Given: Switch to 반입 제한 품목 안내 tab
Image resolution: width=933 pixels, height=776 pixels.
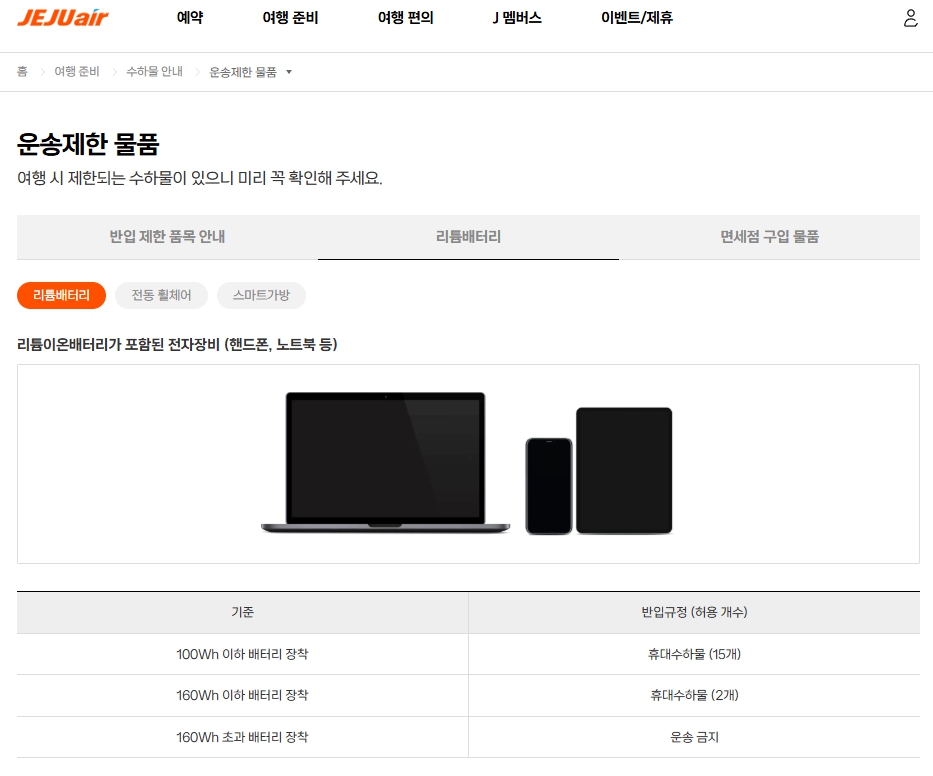Looking at the screenshot, I should click(x=167, y=237).
